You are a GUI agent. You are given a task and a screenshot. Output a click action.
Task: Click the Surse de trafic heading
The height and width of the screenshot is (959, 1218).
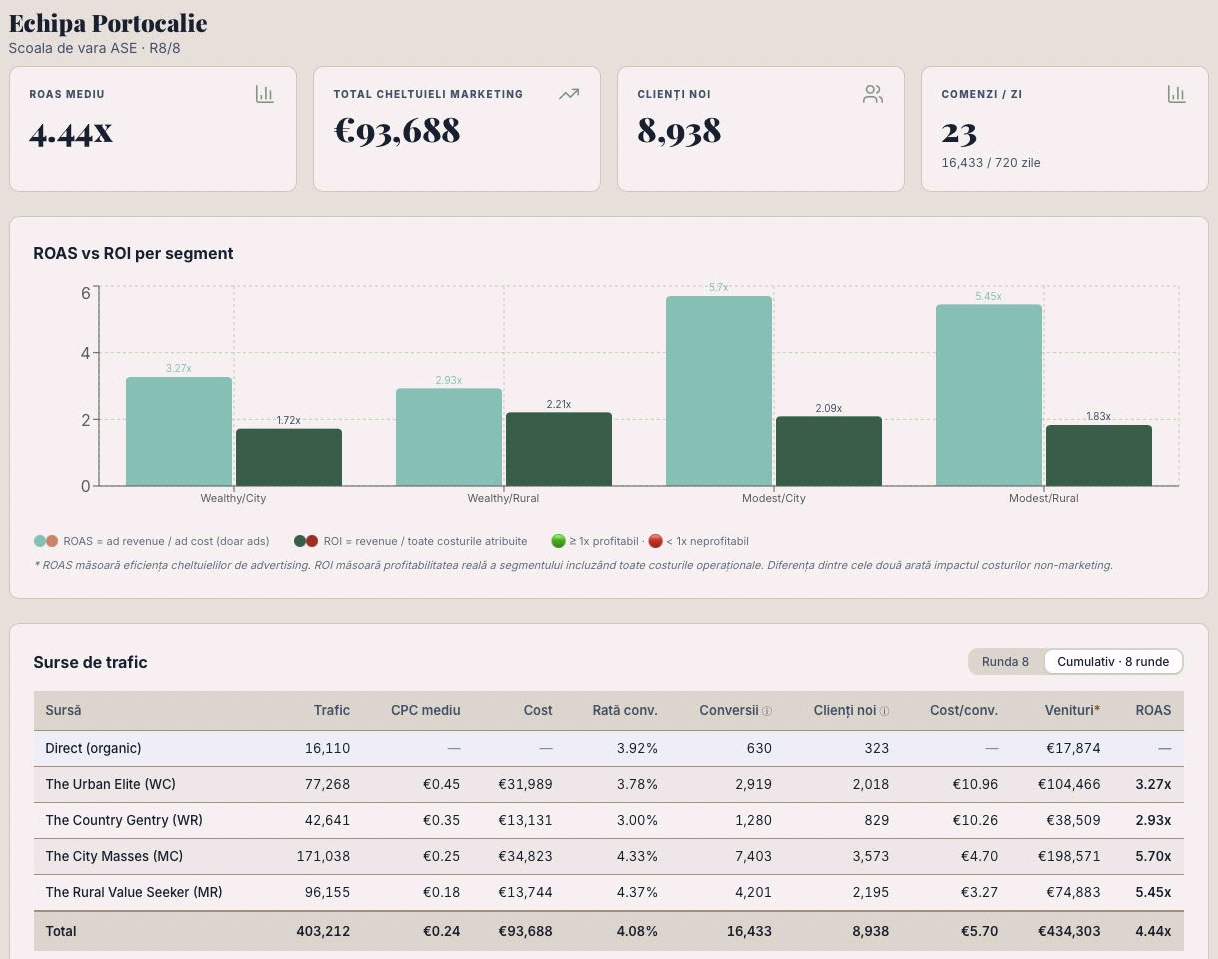90,662
